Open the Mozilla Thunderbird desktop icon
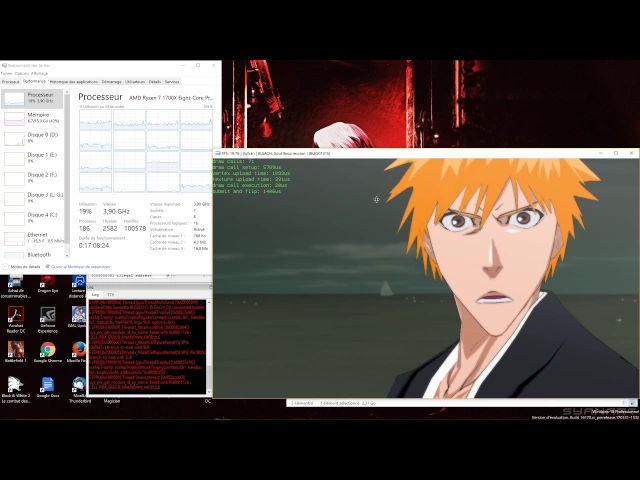The image size is (640, 480). (x=79, y=389)
